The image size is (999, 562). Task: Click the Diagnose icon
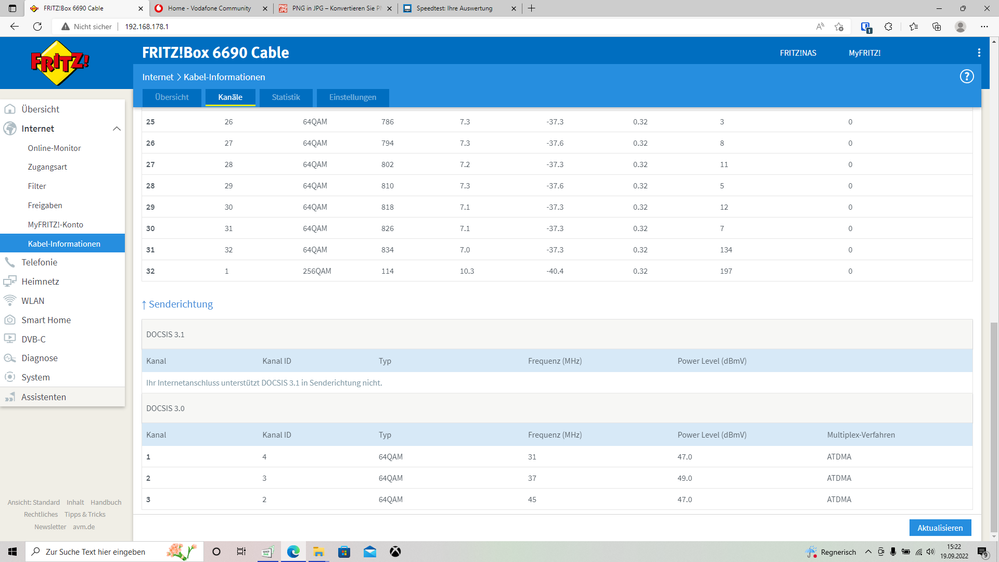[10, 358]
